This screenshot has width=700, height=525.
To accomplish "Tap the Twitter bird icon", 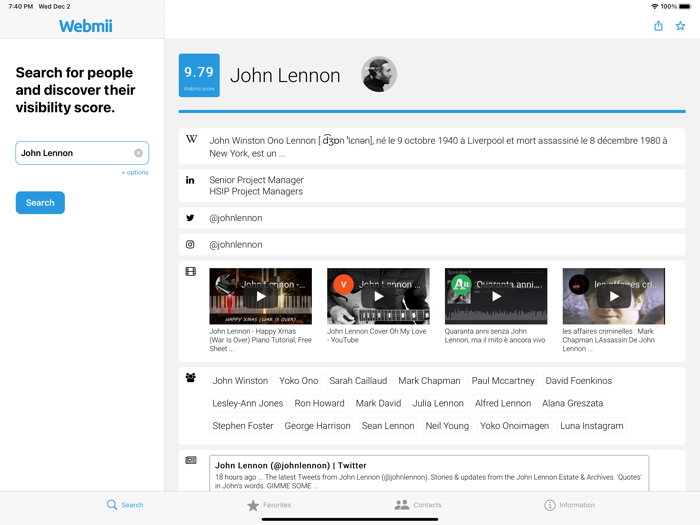I will (190, 218).
